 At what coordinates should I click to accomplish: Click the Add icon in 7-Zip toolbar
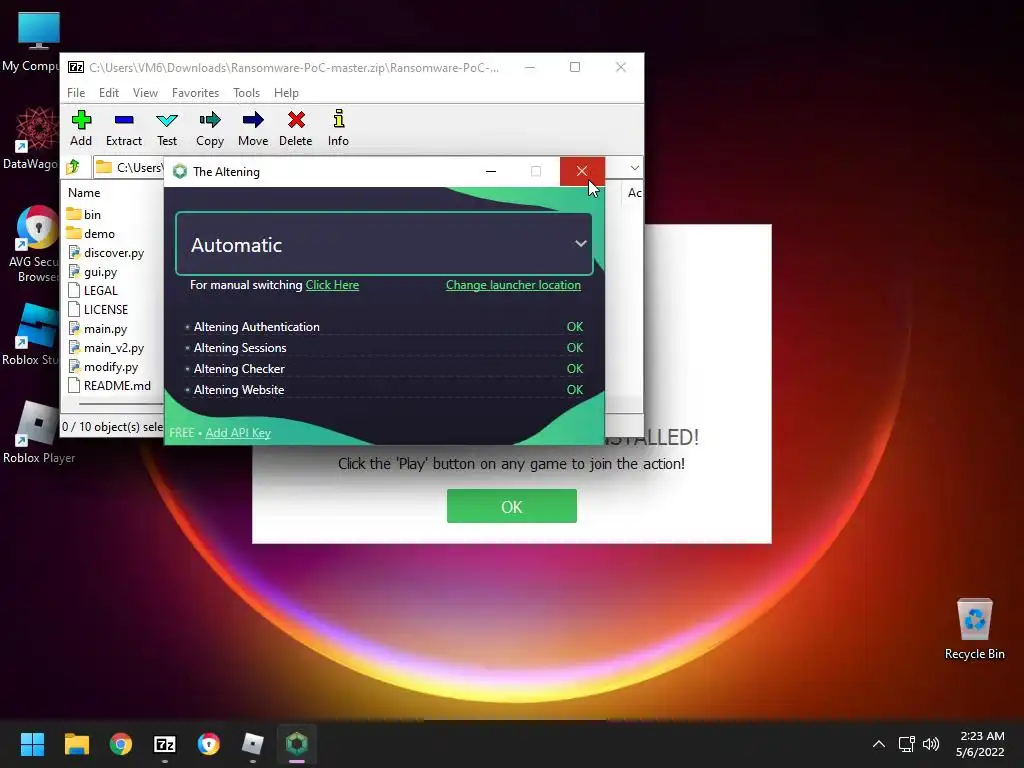click(81, 128)
